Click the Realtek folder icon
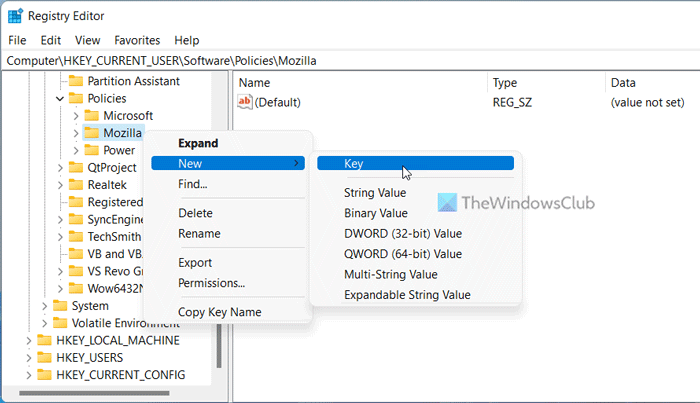This screenshot has height=403, width=700. (x=76, y=185)
